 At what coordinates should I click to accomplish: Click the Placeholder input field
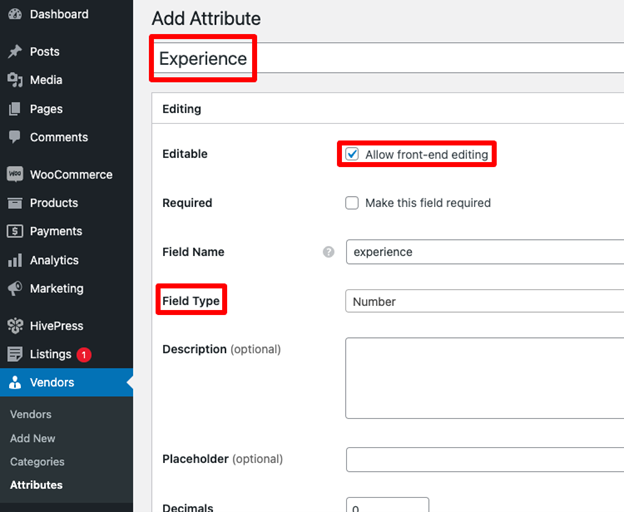(x=485, y=459)
